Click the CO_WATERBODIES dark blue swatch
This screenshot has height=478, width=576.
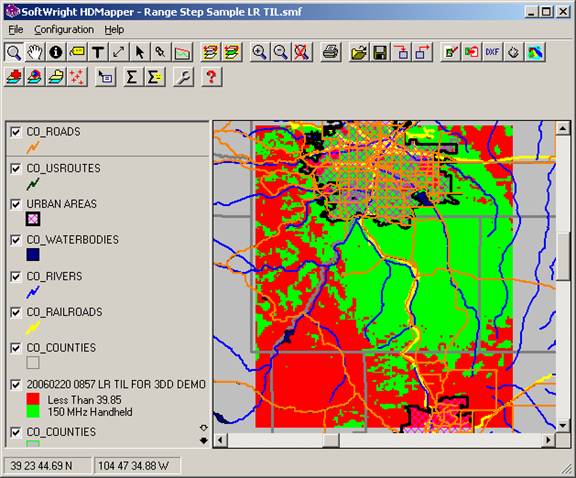click(x=33, y=254)
